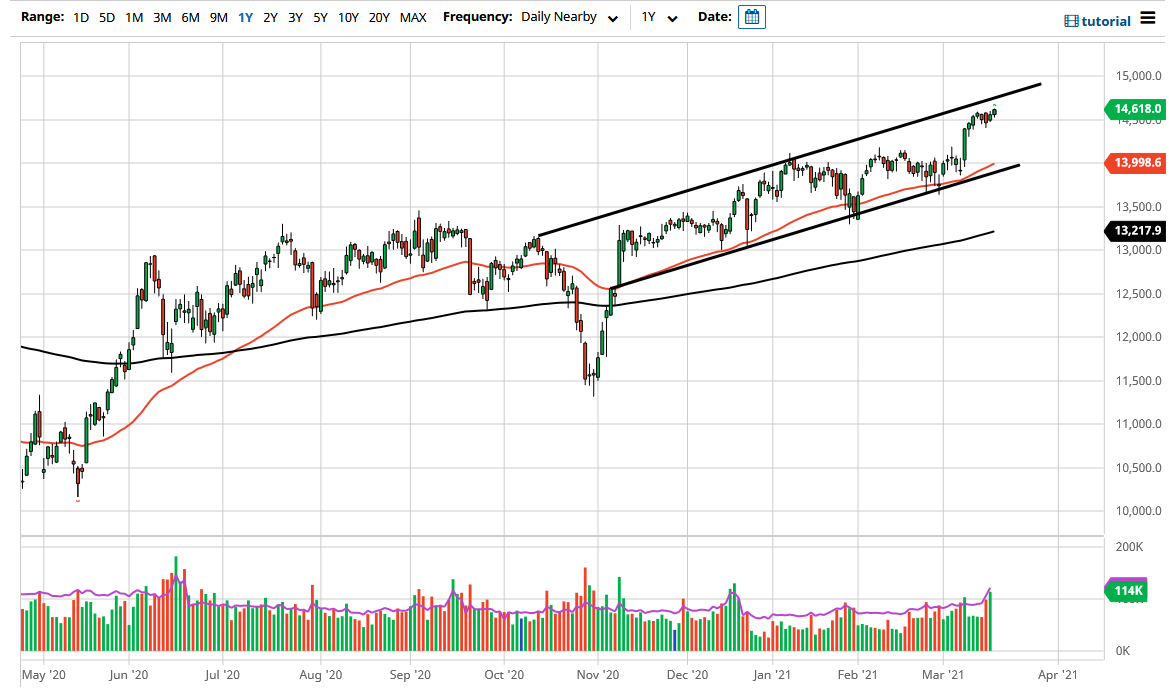Open the chevron beside Daily Nearby
This screenshot has width=1169, height=693.
pyautogui.click(x=613, y=18)
